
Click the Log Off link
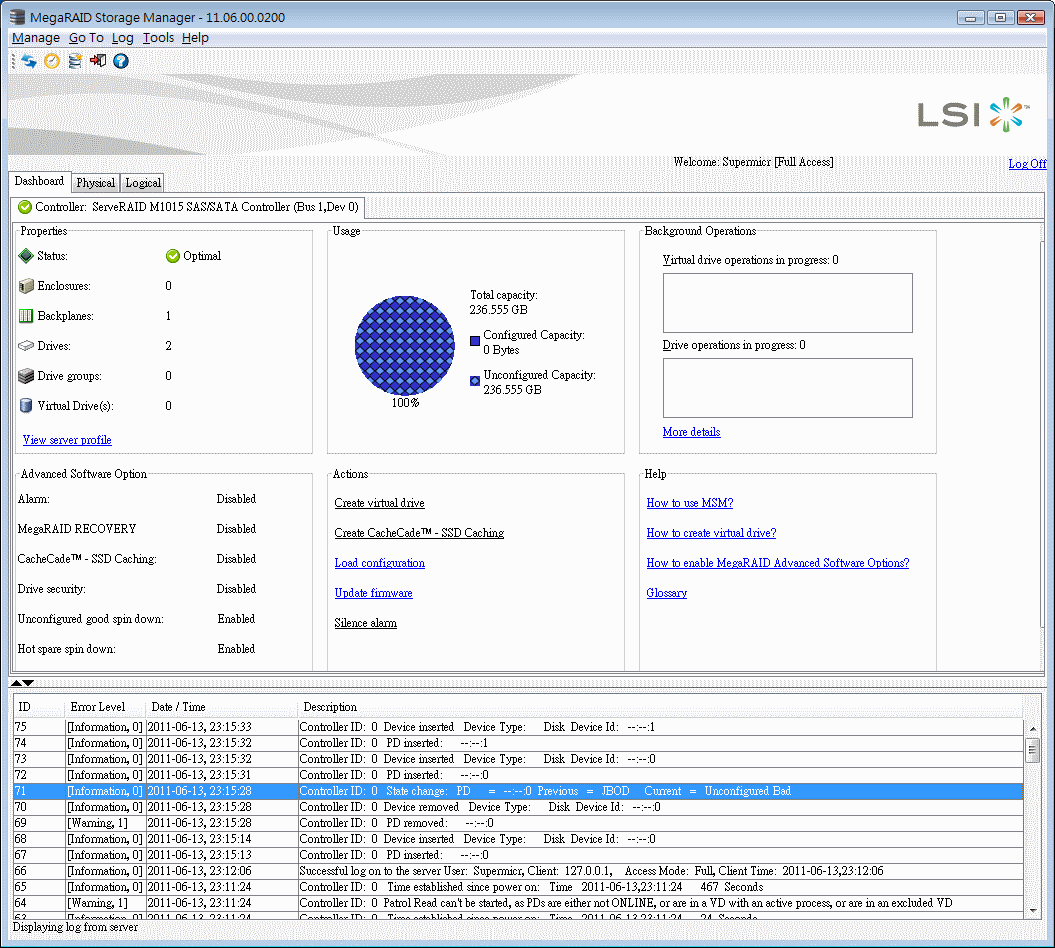pos(1027,163)
